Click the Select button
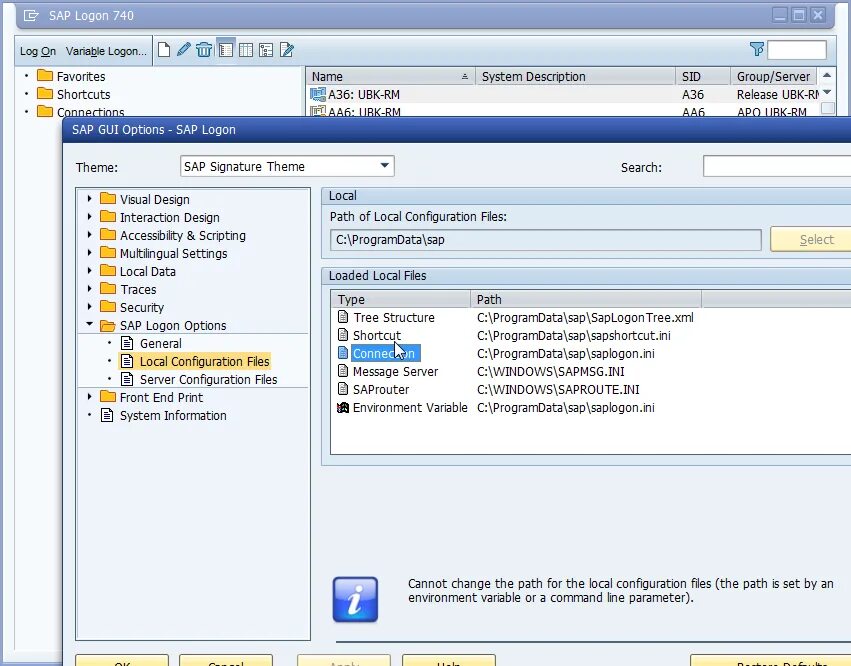Viewport: 851px width, 666px height. tap(810, 239)
